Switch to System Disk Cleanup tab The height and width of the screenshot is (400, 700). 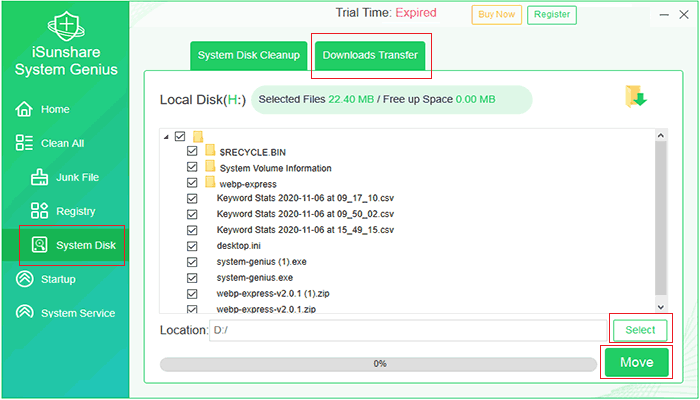(x=249, y=56)
